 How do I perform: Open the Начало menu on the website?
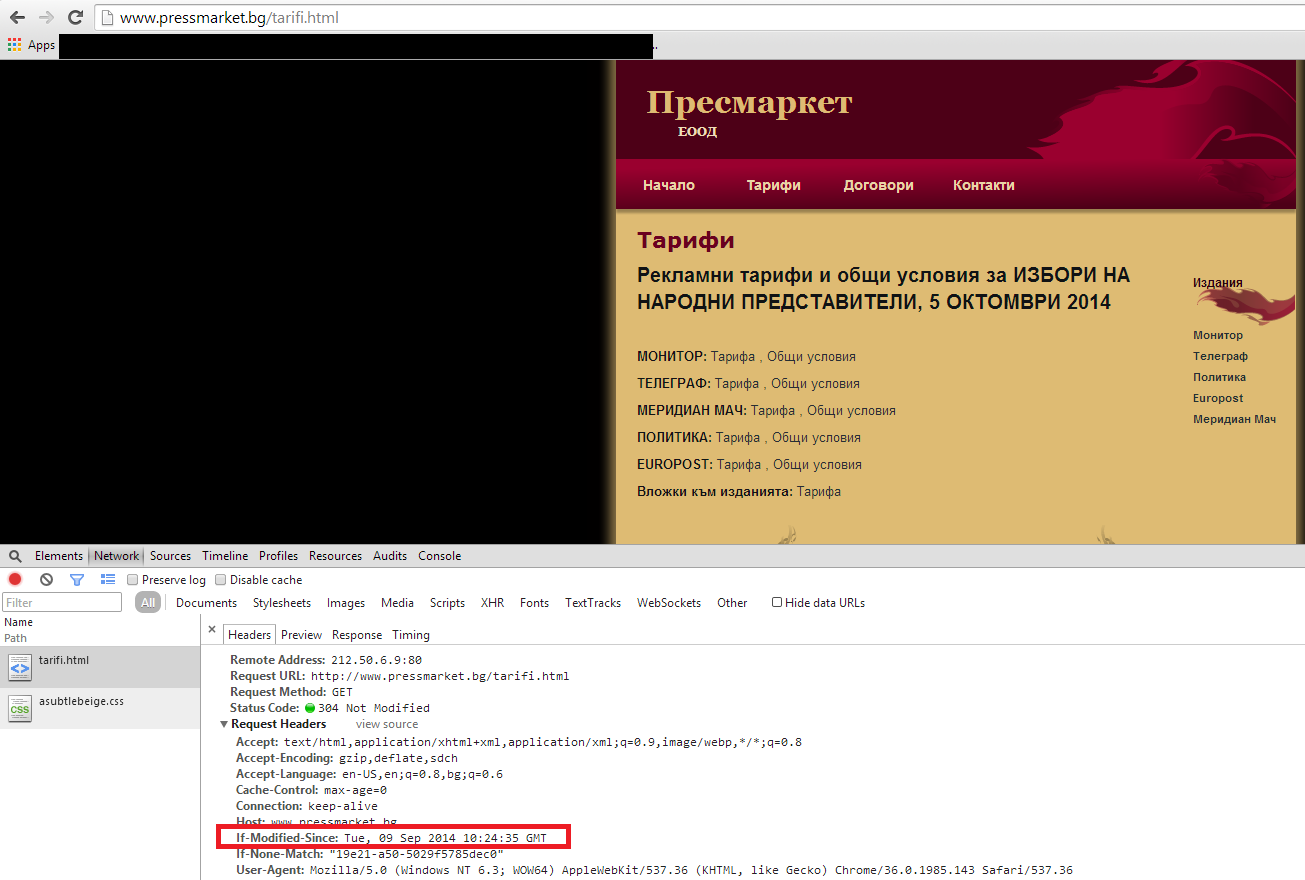pyautogui.click(x=668, y=185)
